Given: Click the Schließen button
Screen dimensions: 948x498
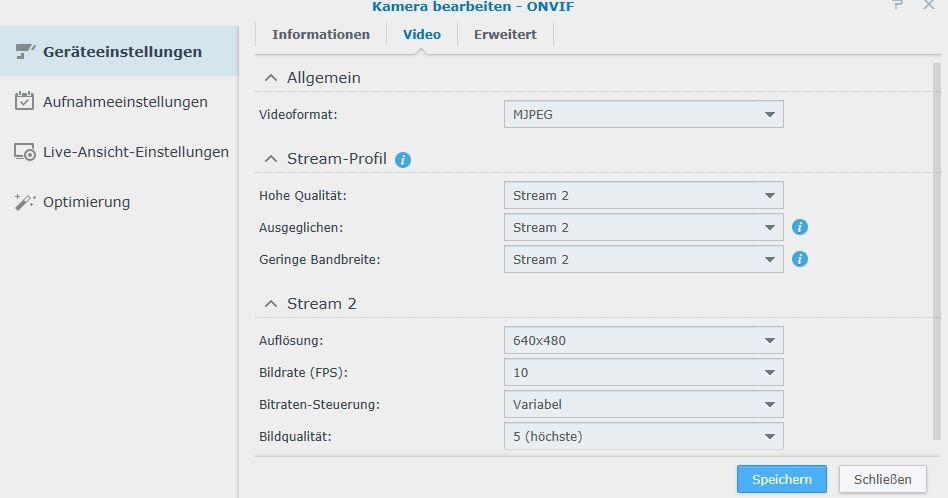Looking at the screenshot, I should [882, 479].
